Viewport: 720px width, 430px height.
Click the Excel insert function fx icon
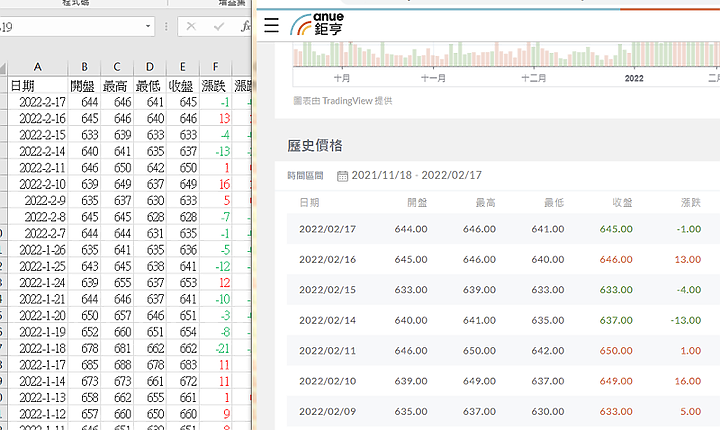coord(246,27)
